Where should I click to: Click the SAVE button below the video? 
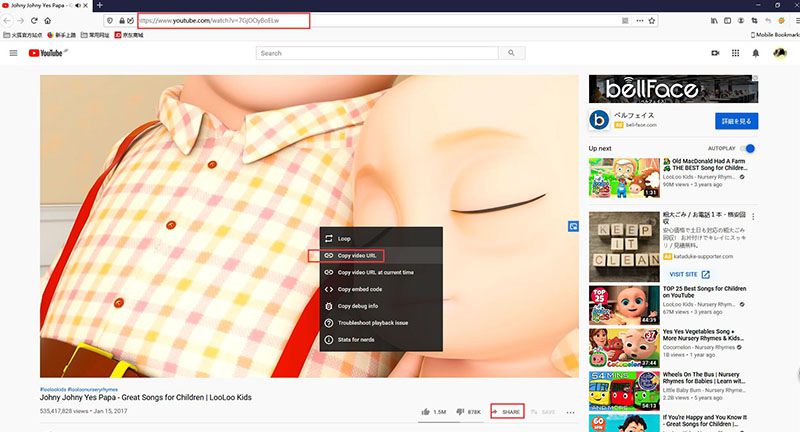pos(543,412)
